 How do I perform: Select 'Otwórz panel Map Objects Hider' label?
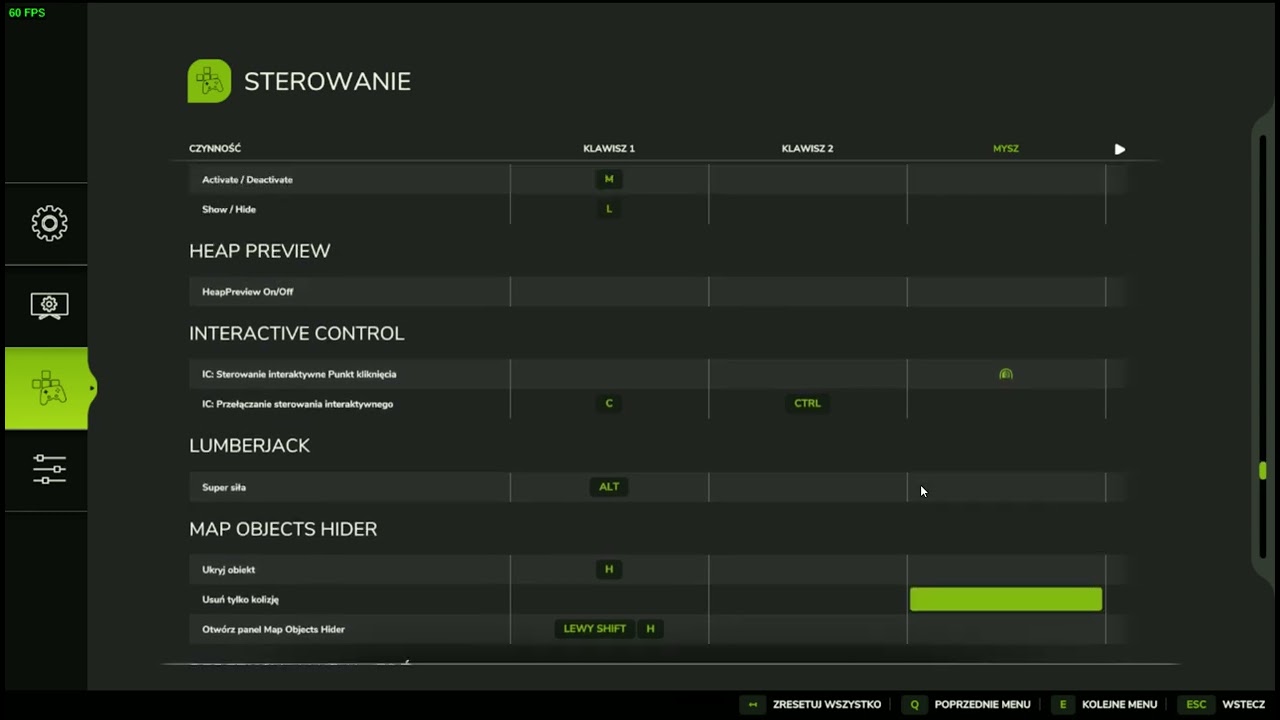(273, 630)
